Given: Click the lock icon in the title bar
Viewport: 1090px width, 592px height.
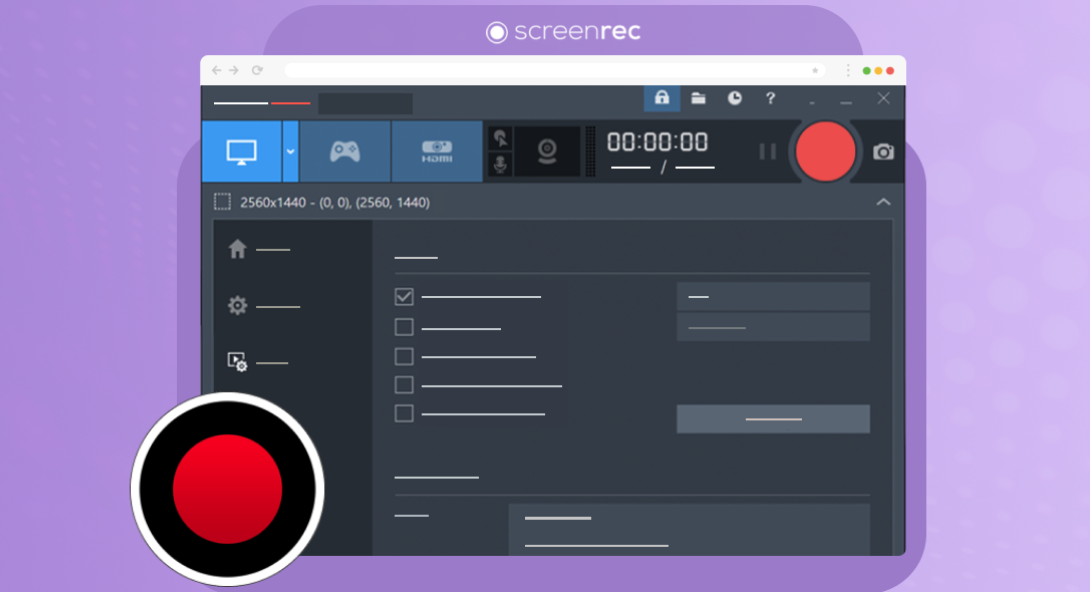Looking at the screenshot, I should click(x=662, y=98).
